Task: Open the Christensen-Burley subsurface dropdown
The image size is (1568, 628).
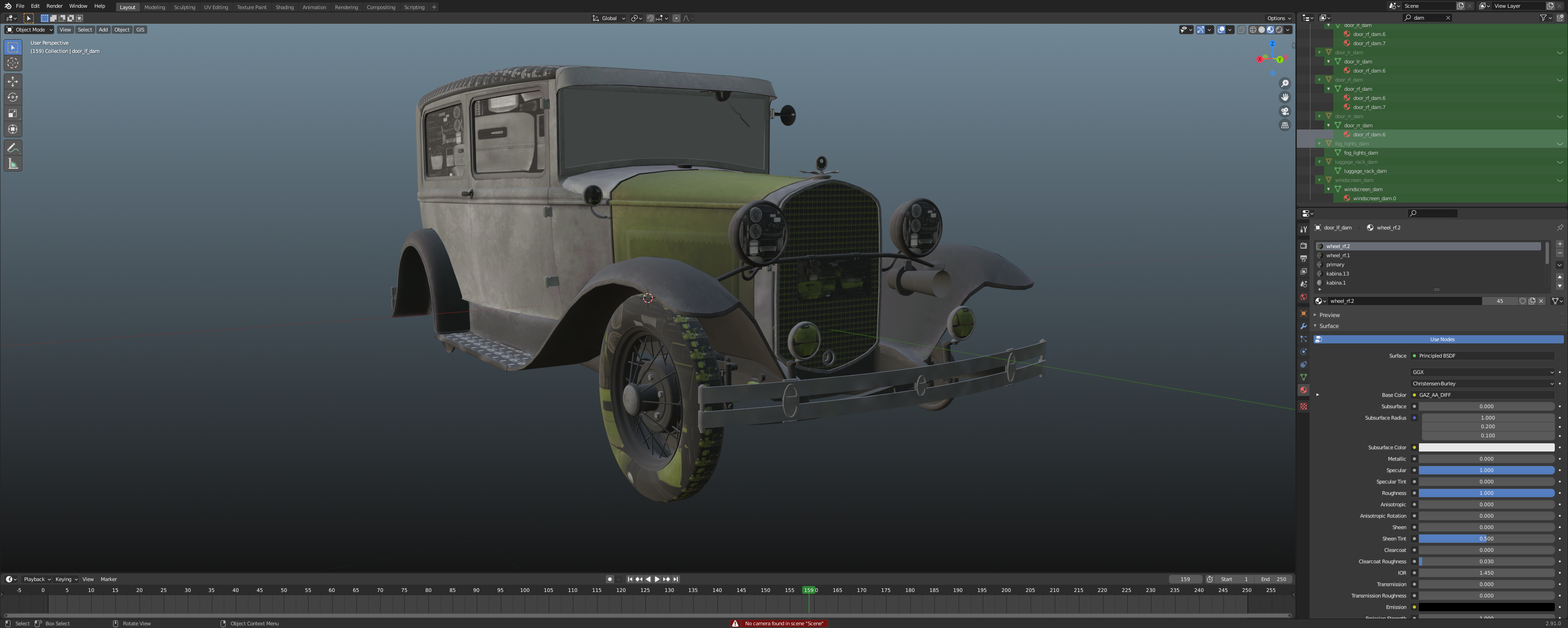Action: (1483, 384)
